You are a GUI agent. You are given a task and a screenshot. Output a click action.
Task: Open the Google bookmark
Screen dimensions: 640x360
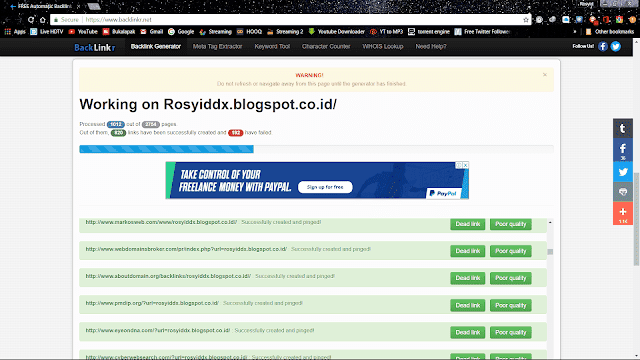(181, 31)
